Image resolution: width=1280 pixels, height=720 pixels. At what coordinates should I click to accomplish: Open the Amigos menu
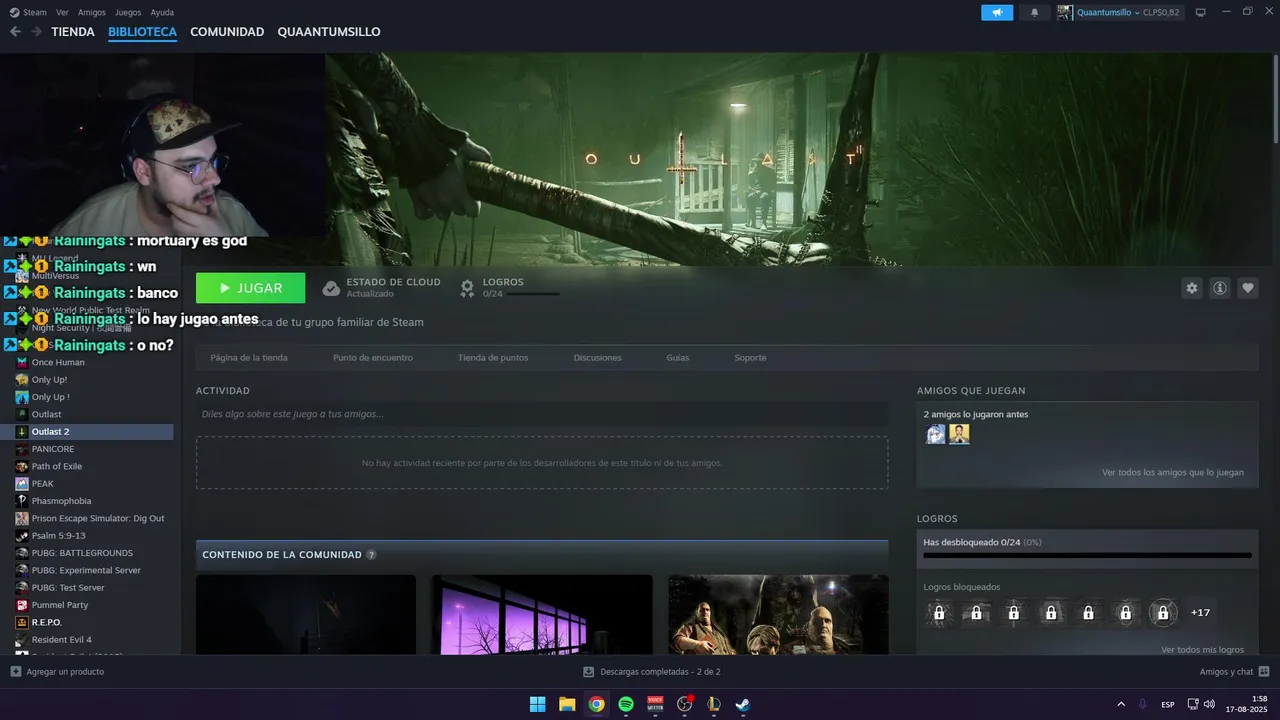pyautogui.click(x=92, y=12)
